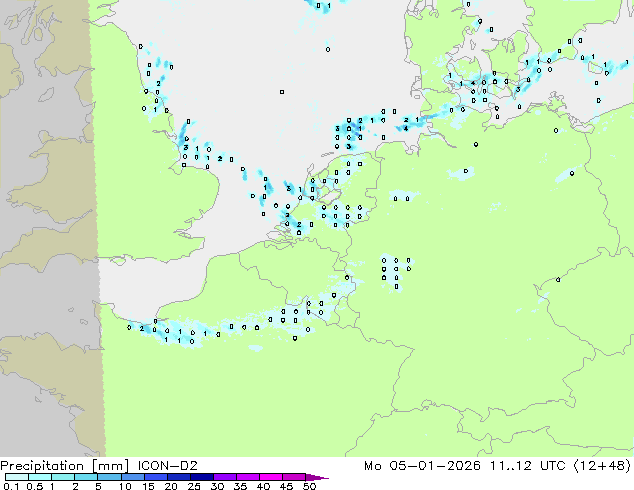Select the dark navy swatch between 25 and 30
The height and width of the screenshot is (490, 634).
[201, 477]
